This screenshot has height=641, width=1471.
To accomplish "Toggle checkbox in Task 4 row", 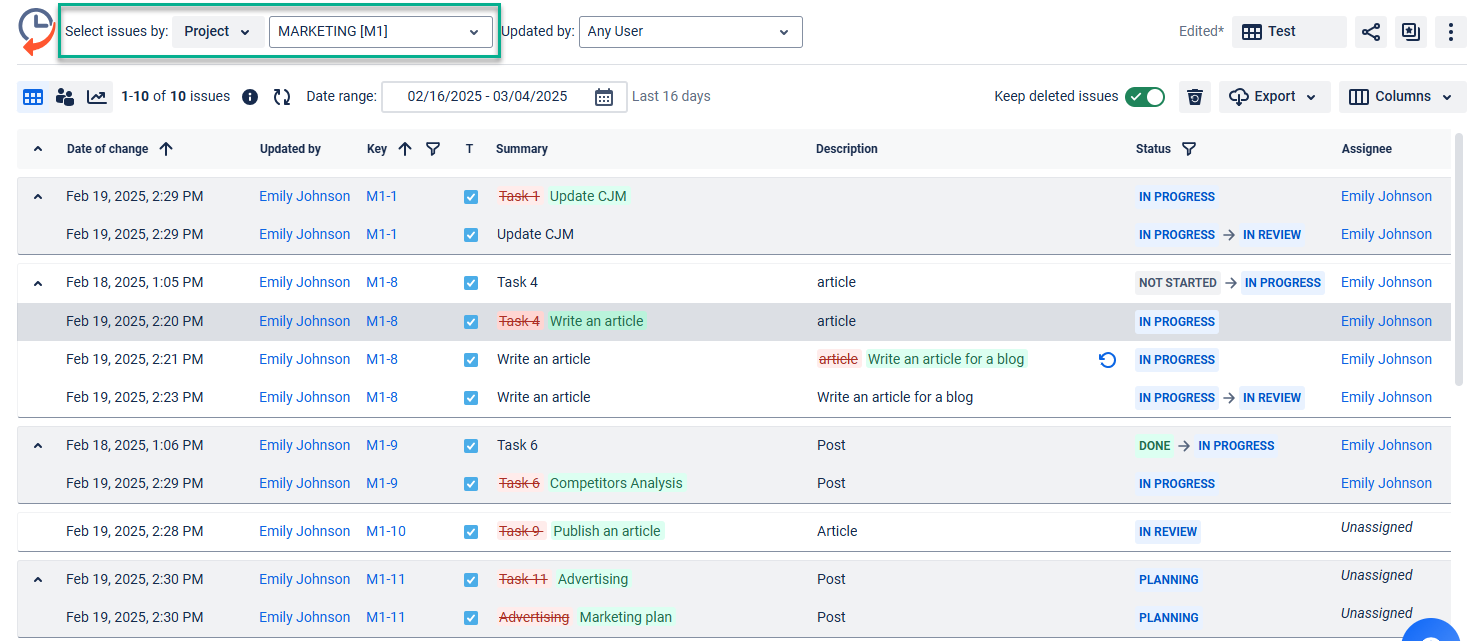I will click(471, 283).
